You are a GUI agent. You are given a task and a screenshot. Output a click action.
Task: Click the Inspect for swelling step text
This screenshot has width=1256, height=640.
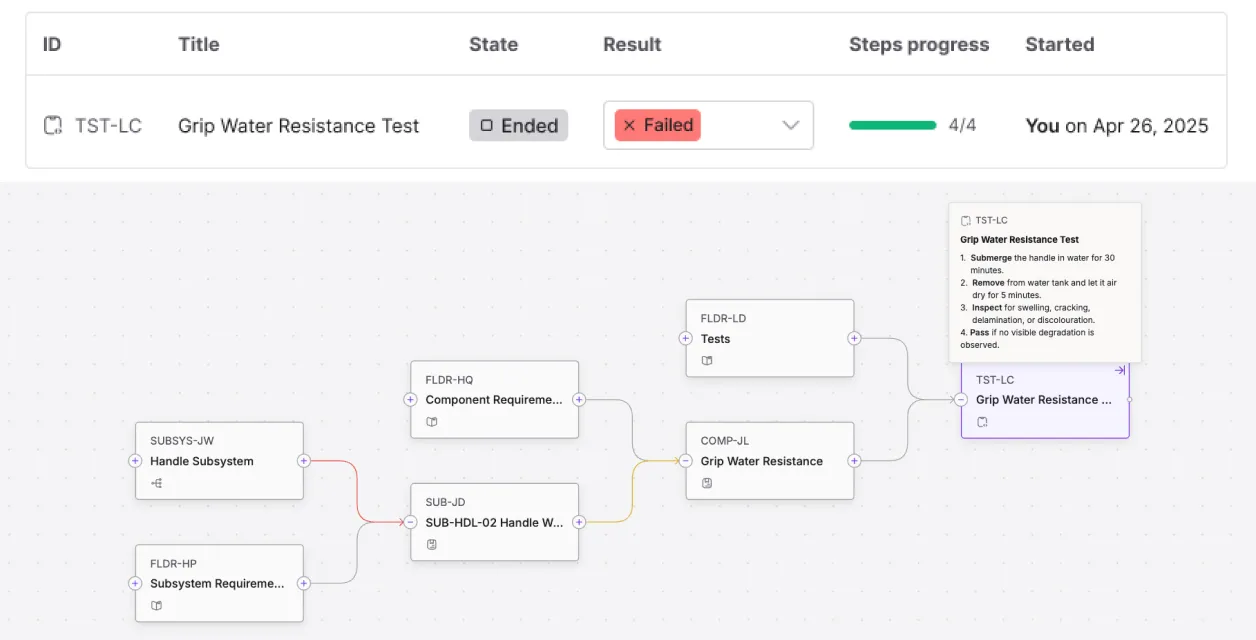(x=1029, y=314)
